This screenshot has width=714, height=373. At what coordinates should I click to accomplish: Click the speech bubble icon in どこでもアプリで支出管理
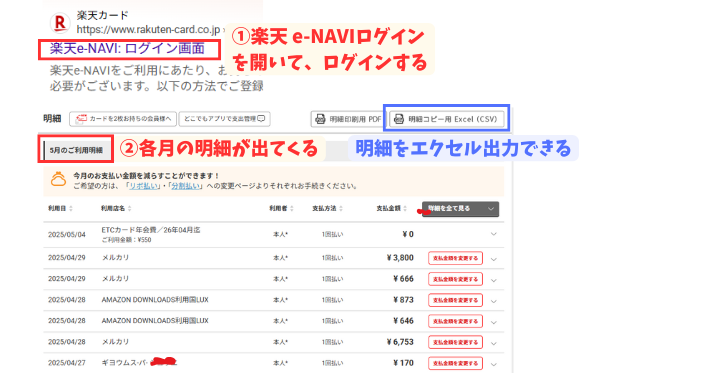coord(261,119)
